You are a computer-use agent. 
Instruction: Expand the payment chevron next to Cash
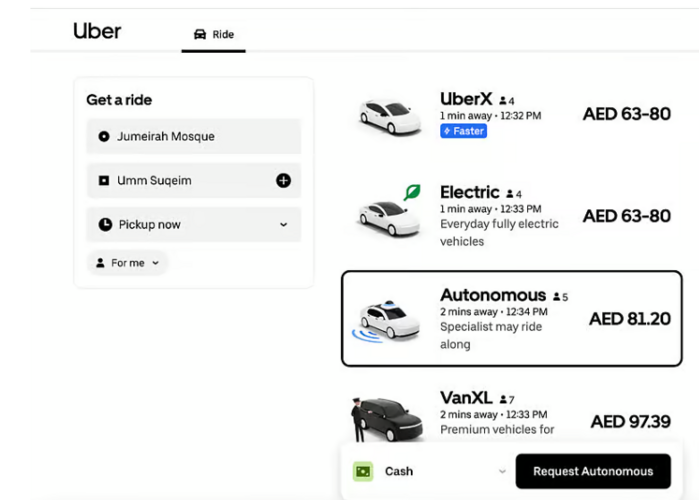click(502, 471)
